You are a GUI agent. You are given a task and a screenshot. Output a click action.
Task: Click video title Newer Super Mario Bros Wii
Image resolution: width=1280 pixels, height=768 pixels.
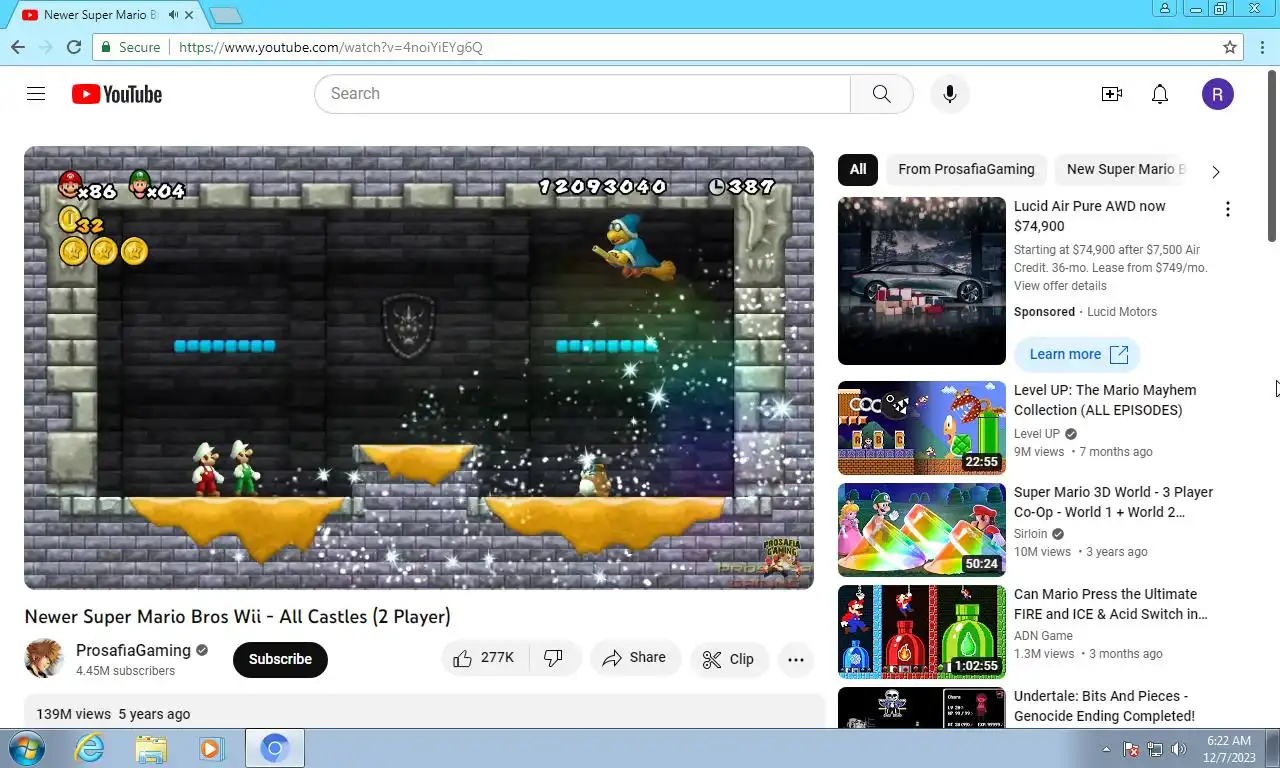click(237, 616)
